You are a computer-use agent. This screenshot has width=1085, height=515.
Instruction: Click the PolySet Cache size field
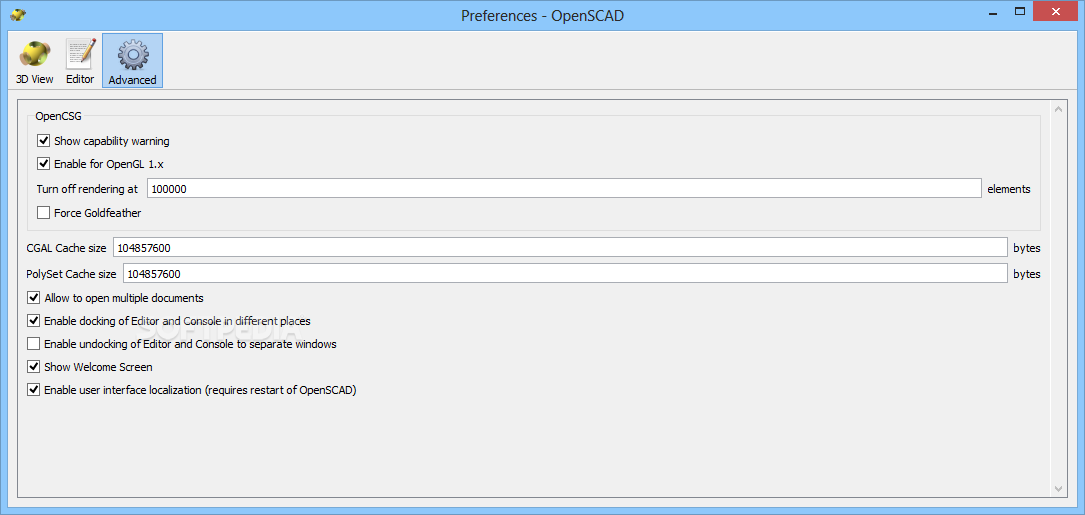coord(565,273)
